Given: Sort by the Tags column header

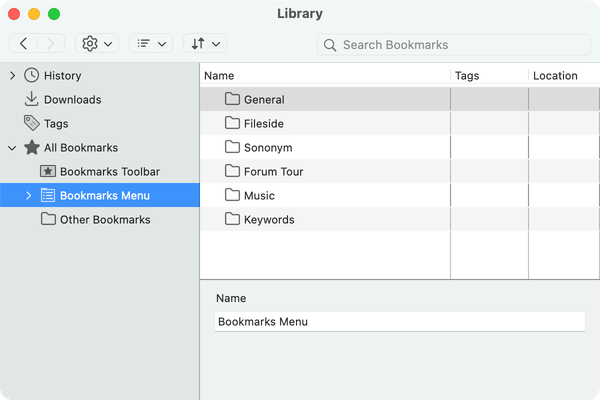Looking at the screenshot, I should tap(489, 76).
